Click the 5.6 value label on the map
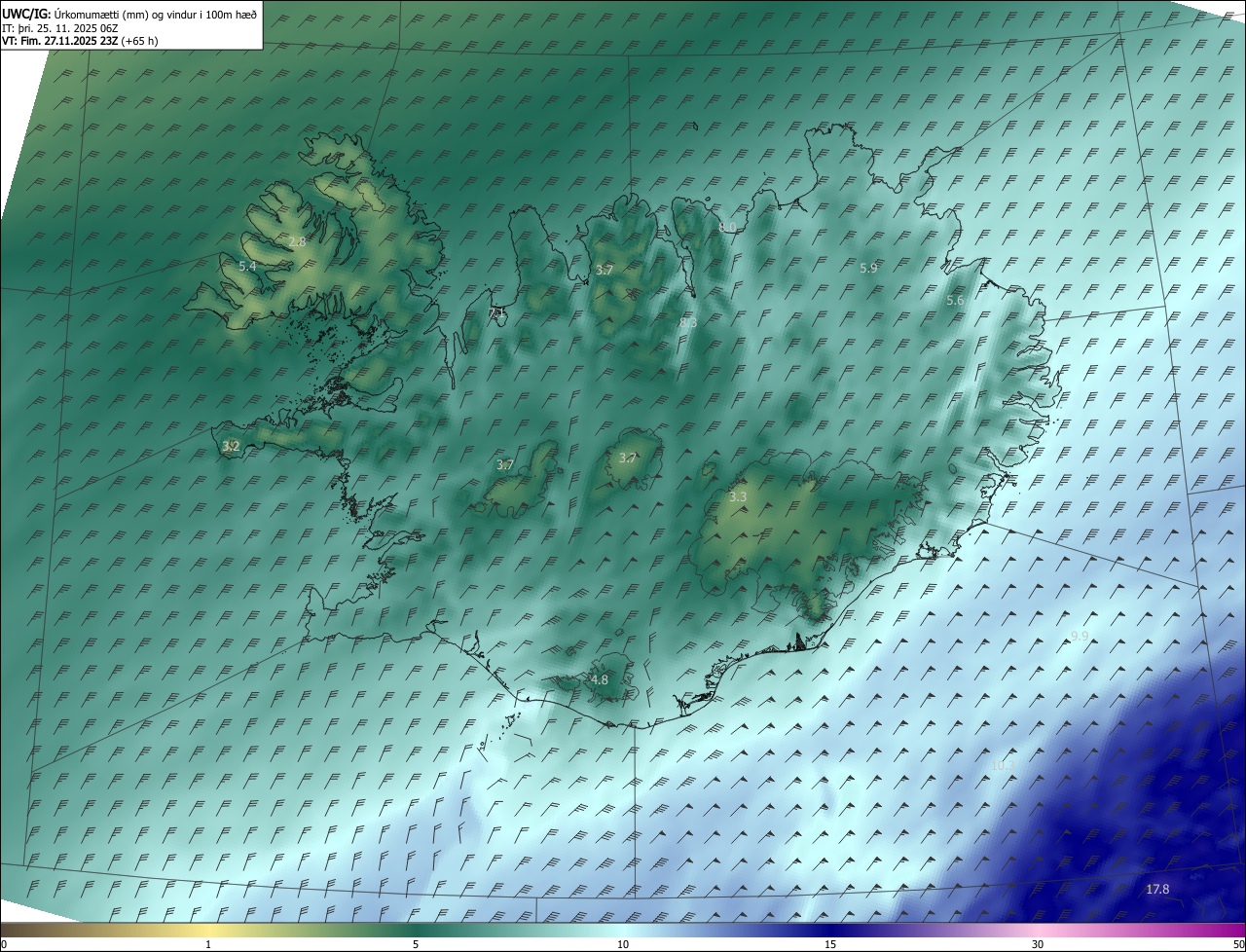1246x952 pixels. pyautogui.click(x=955, y=301)
